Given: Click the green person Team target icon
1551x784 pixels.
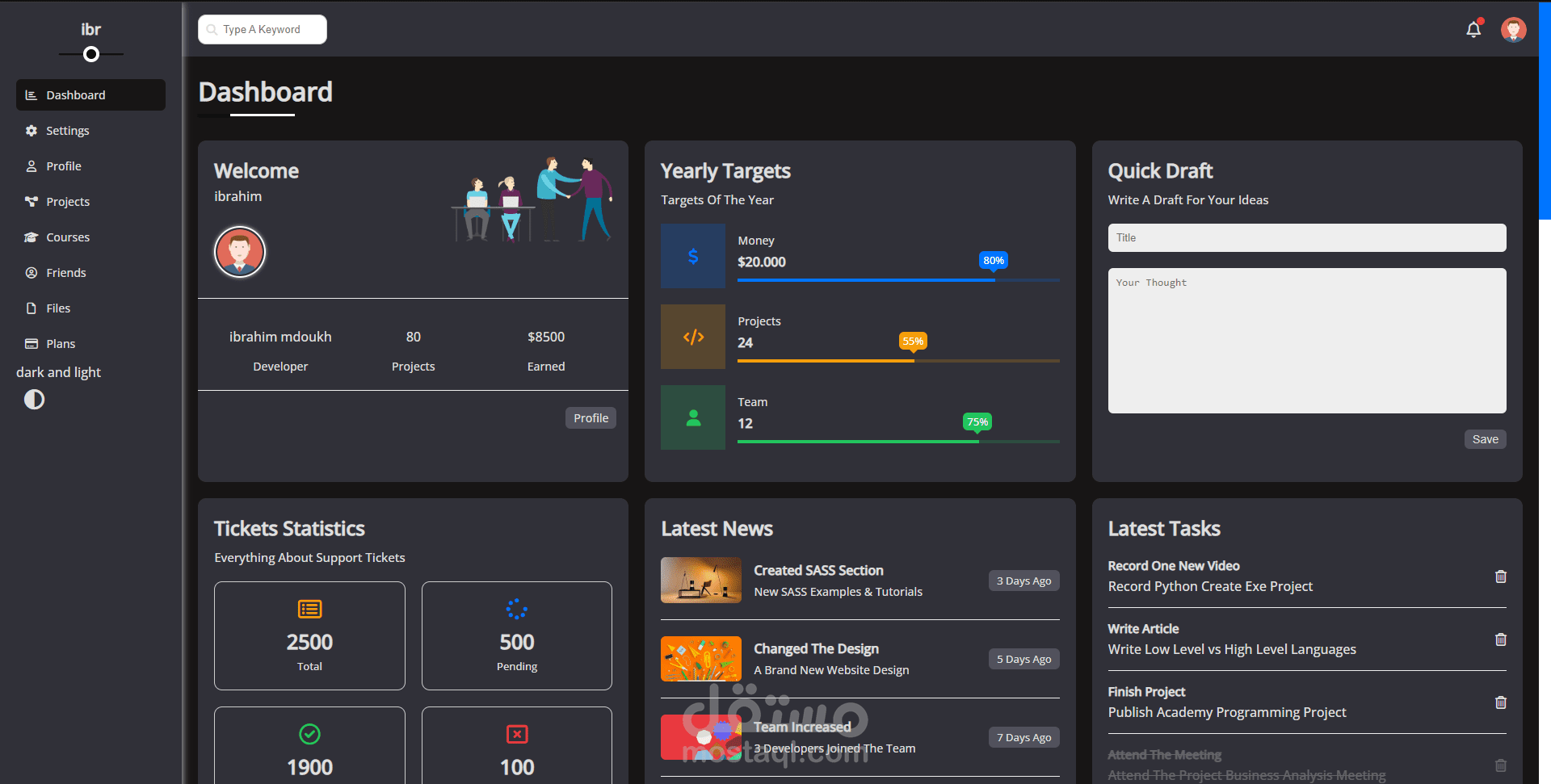Looking at the screenshot, I should pyautogui.click(x=693, y=417).
